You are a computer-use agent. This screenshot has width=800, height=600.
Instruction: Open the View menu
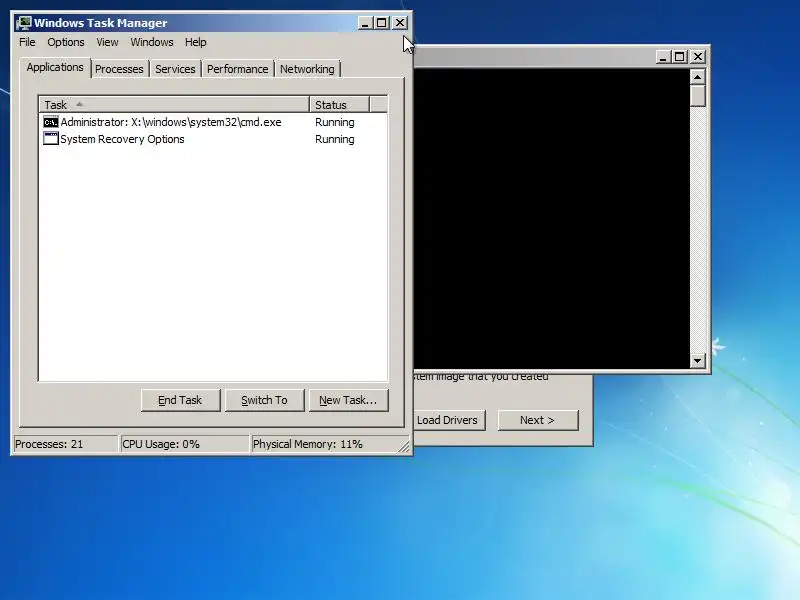pyautogui.click(x=107, y=42)
